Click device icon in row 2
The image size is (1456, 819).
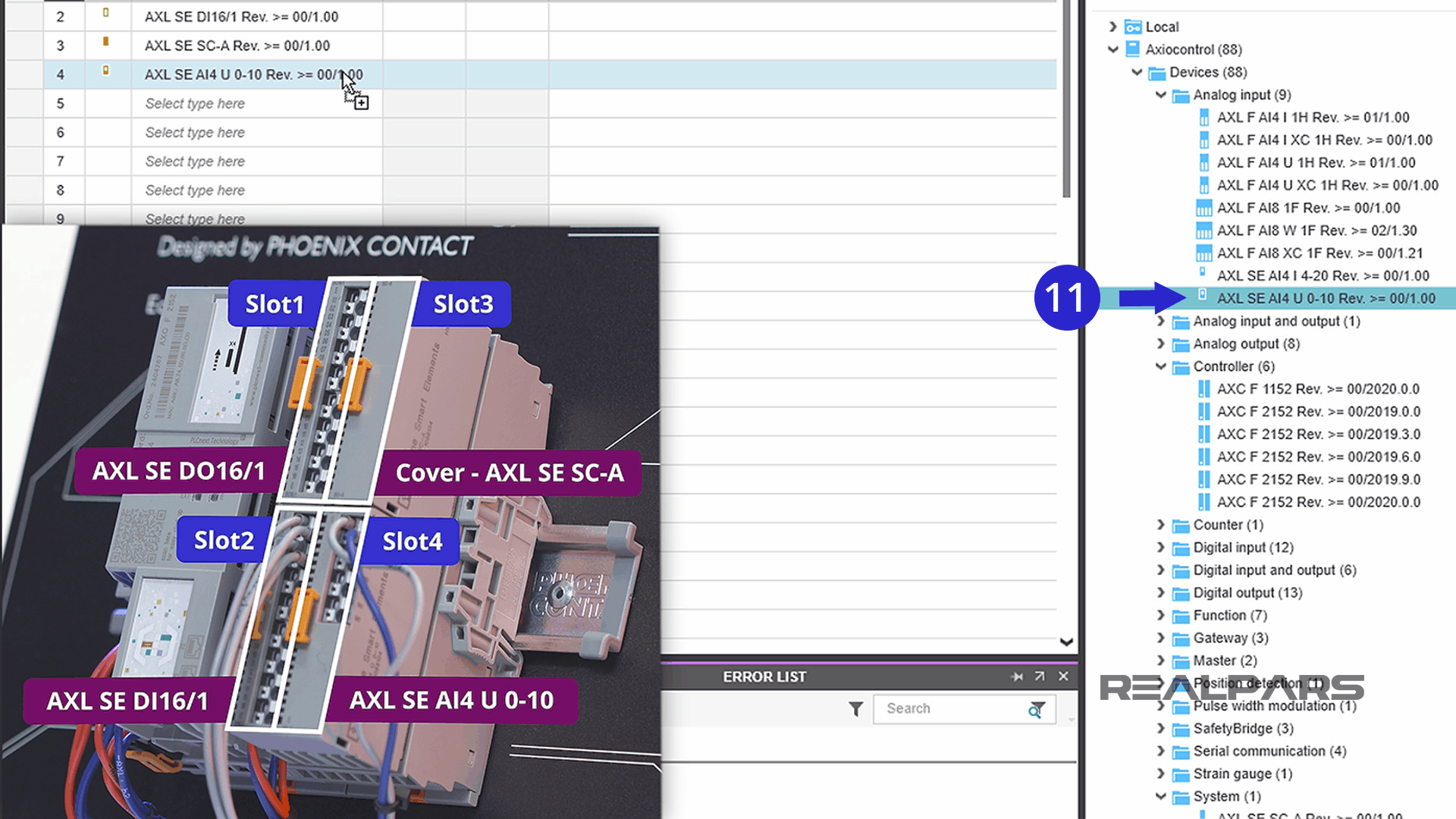coord(105,13)
